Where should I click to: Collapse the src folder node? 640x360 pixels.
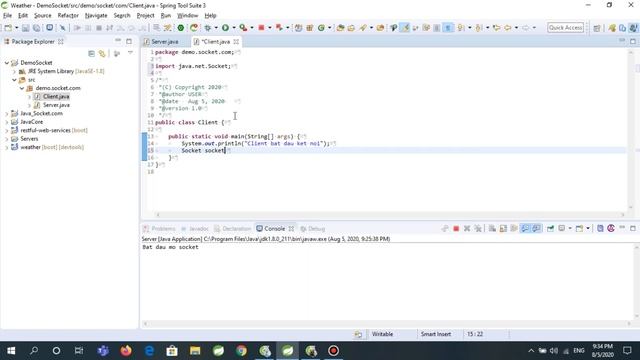pos(14,80)
